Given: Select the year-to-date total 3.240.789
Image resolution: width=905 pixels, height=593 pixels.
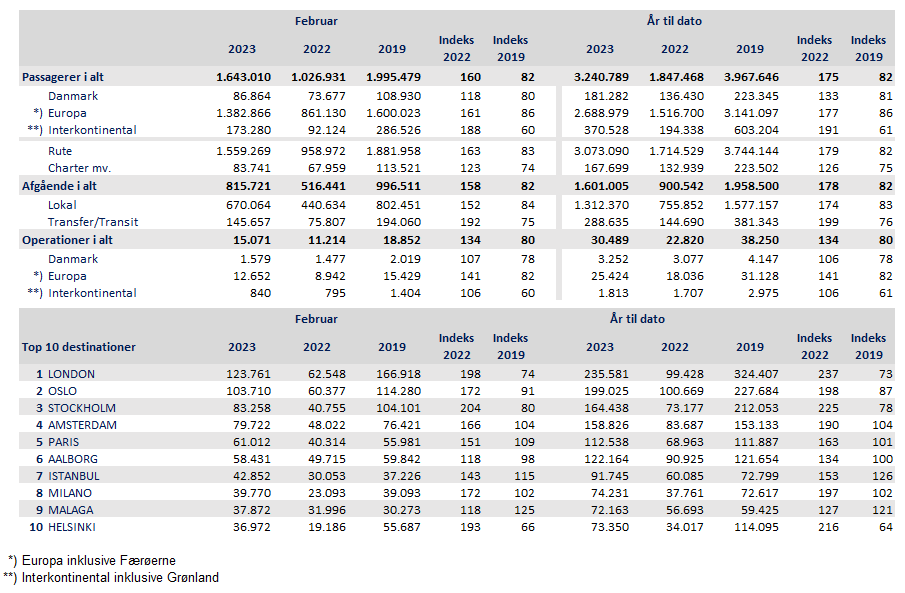Looking at the screenshot, I should click(601, 77).
